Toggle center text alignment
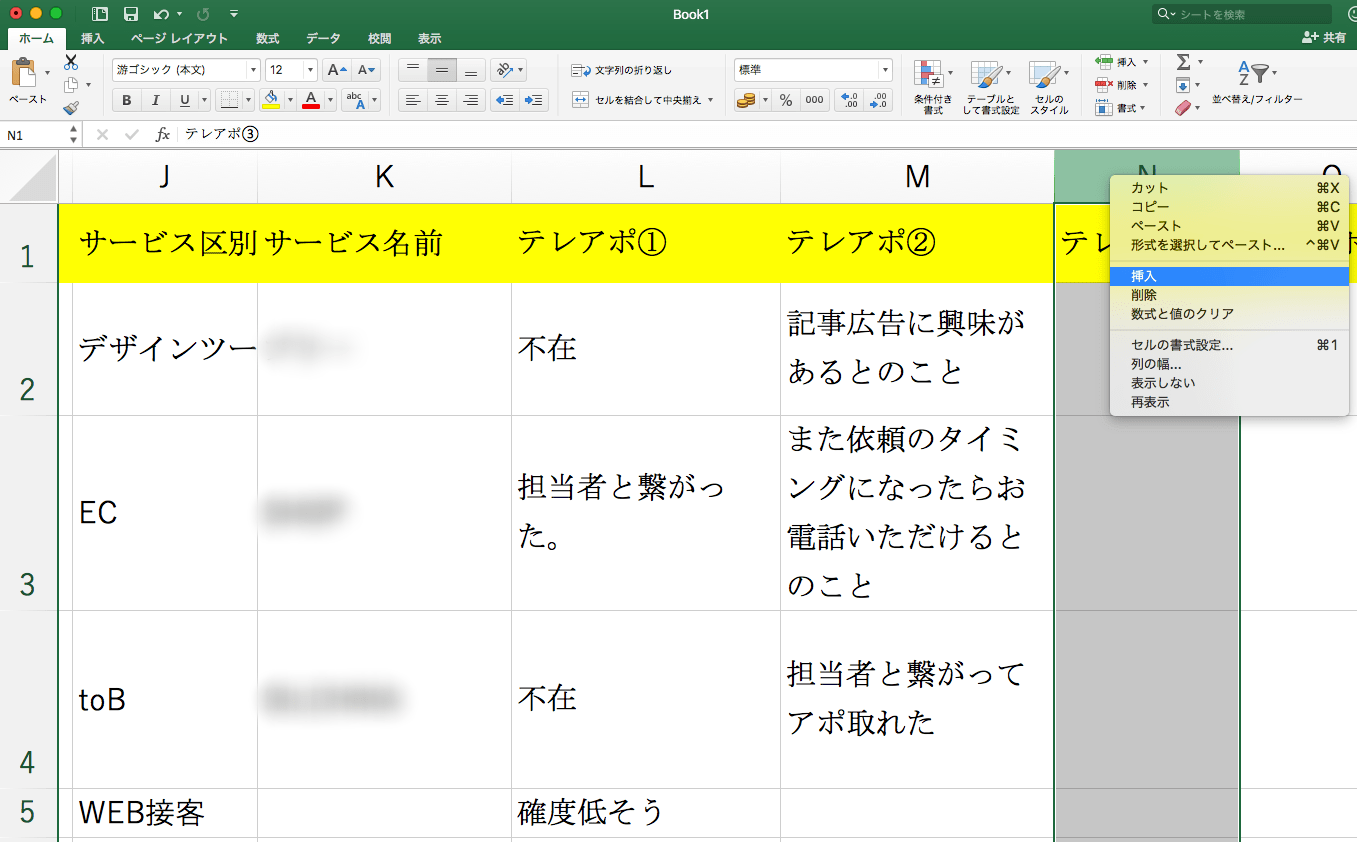This screenshot has width=1357, height=842. (442, 100)
